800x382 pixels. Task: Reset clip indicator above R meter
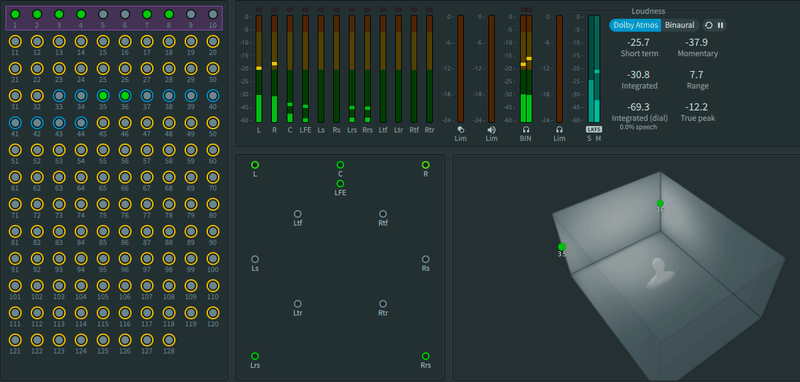[x=274, y=10]
